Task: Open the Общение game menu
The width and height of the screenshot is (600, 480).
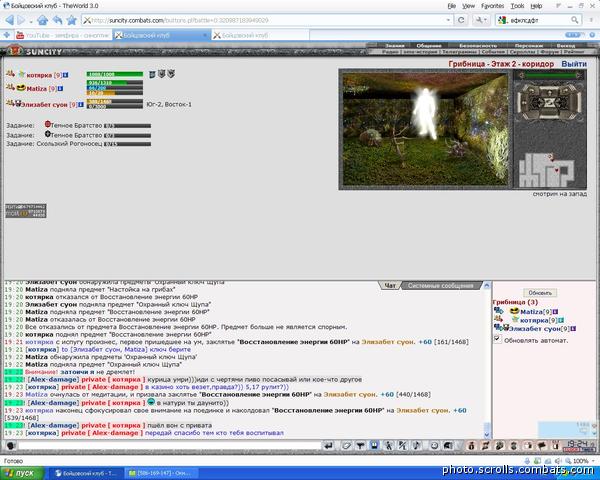Action: tap(429, 46)
